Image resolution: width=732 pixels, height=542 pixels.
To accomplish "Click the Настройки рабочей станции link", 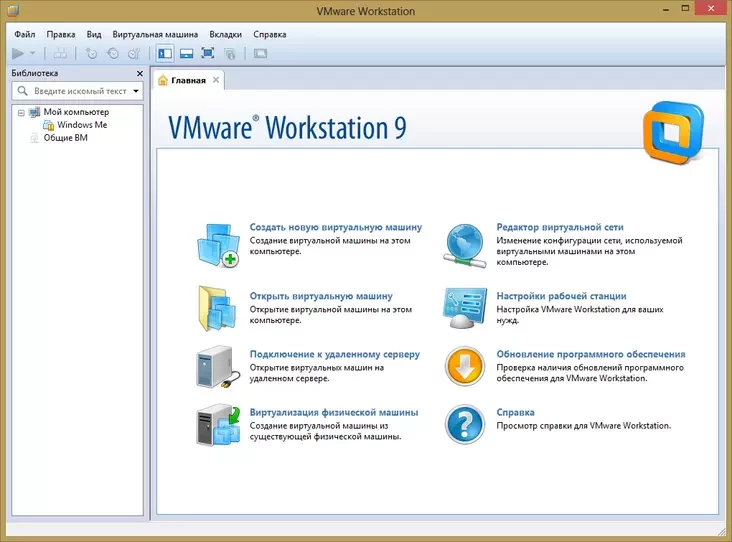I will coord(561,296).
